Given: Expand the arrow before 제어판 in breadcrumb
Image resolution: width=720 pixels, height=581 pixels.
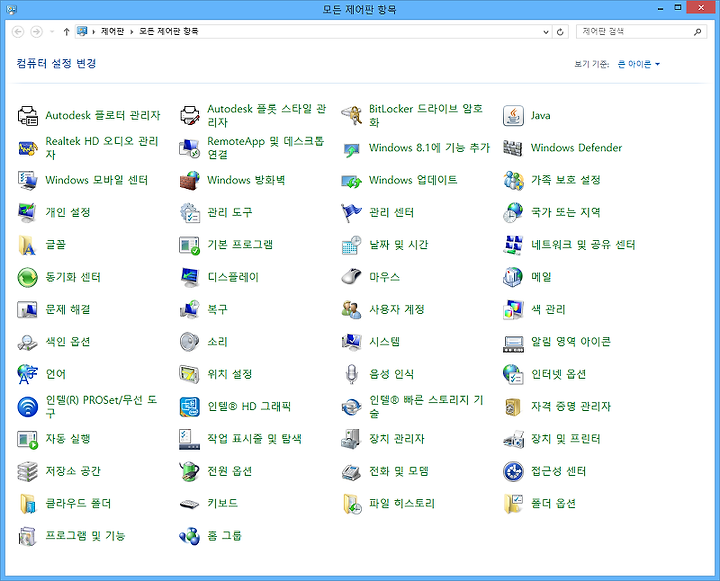Looking at the screenshot, I should coord(94,32).
